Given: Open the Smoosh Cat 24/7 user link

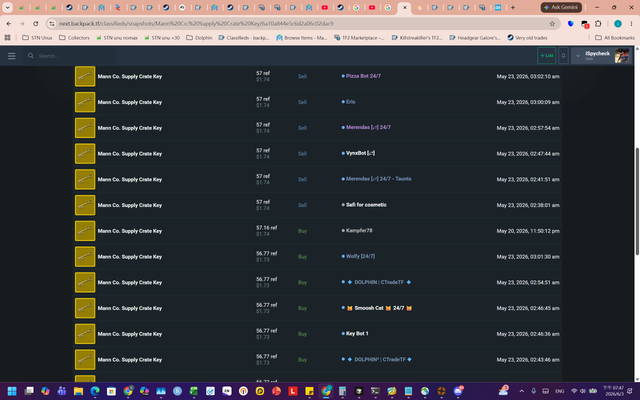Looking at the screenshot, I should pos(379,308).
